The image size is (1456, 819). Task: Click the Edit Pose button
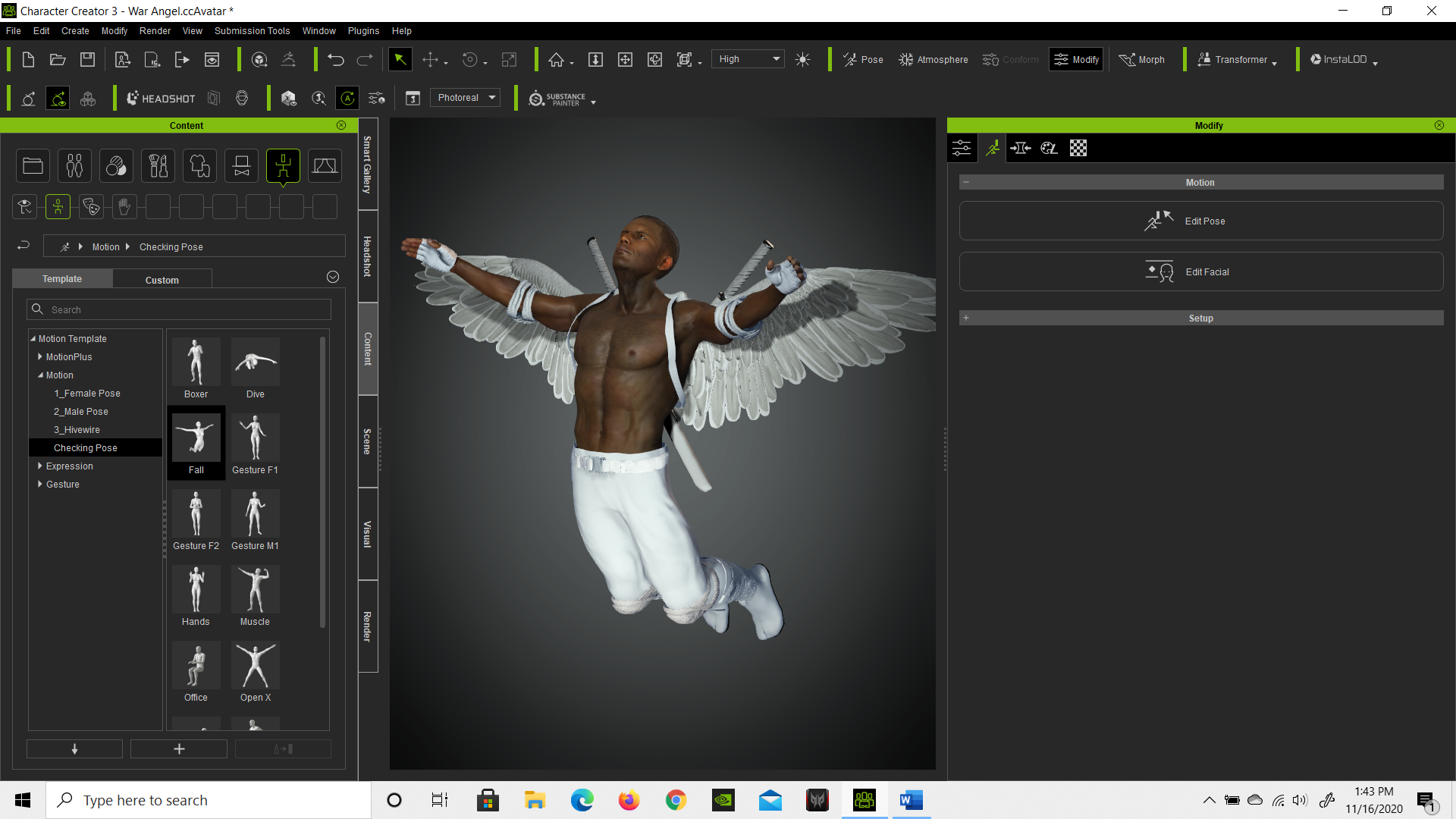[1201, 221]
